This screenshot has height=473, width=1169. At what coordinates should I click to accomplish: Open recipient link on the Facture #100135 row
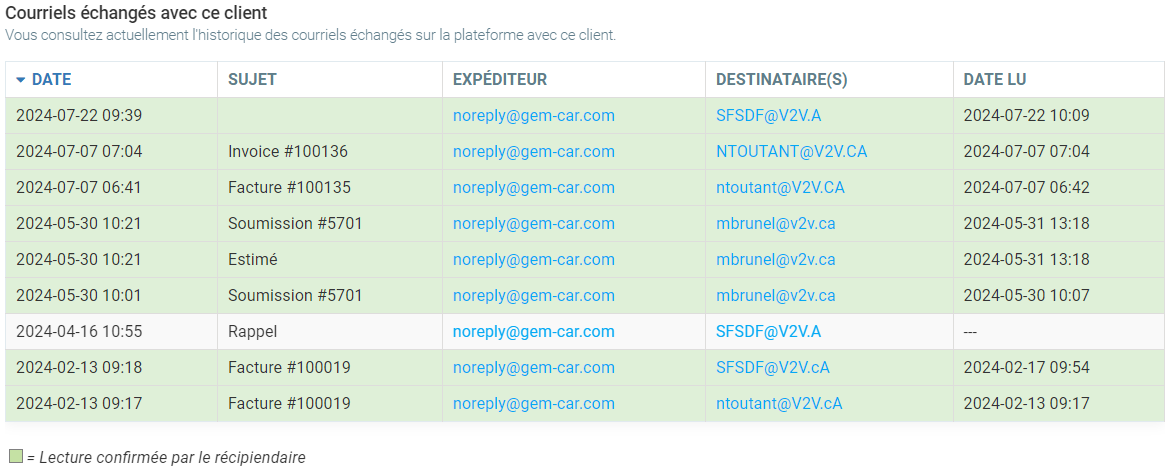[780, 188]
